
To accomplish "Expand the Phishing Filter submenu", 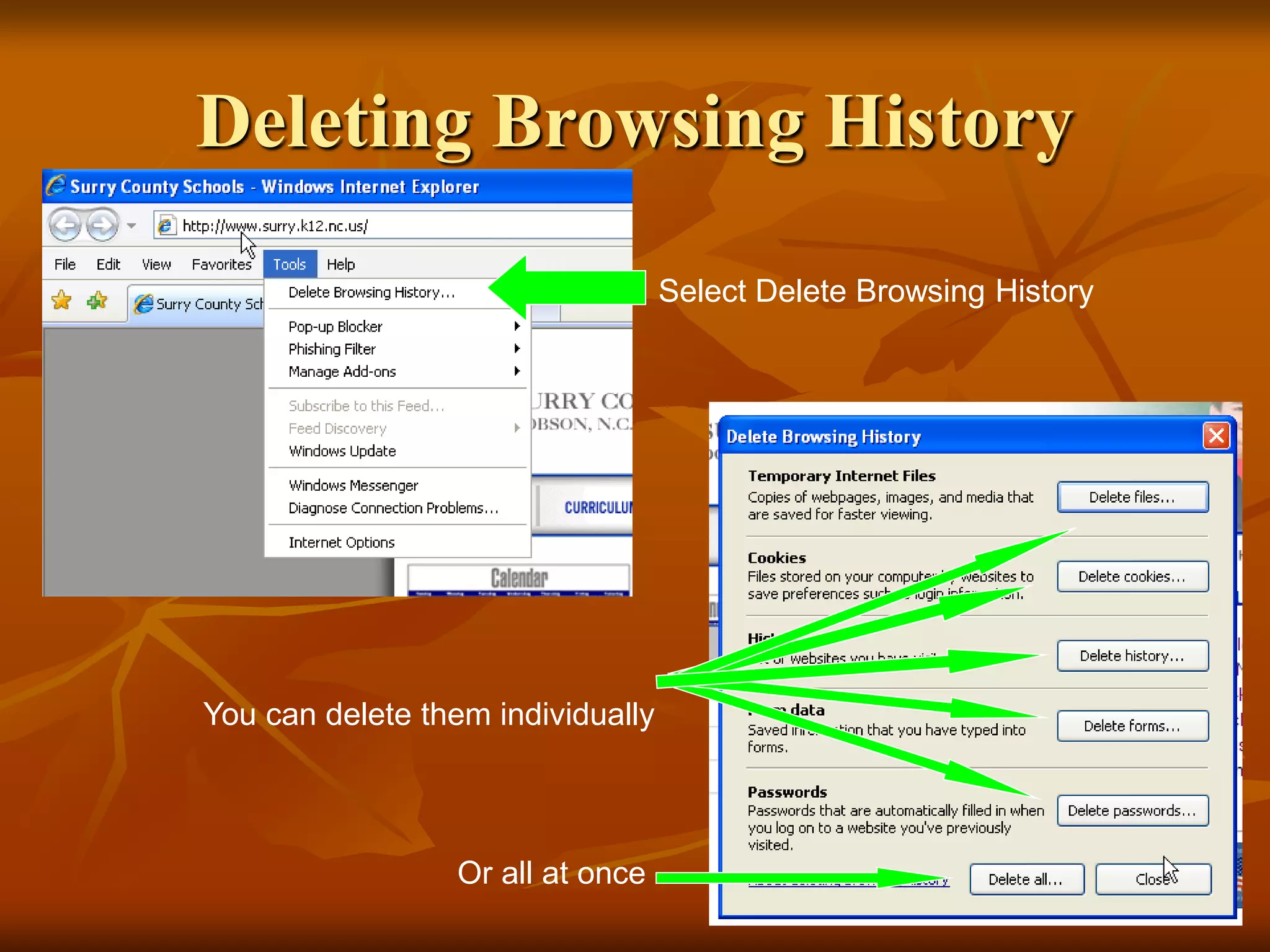I will pyautogui.click(x=397, y=349).
